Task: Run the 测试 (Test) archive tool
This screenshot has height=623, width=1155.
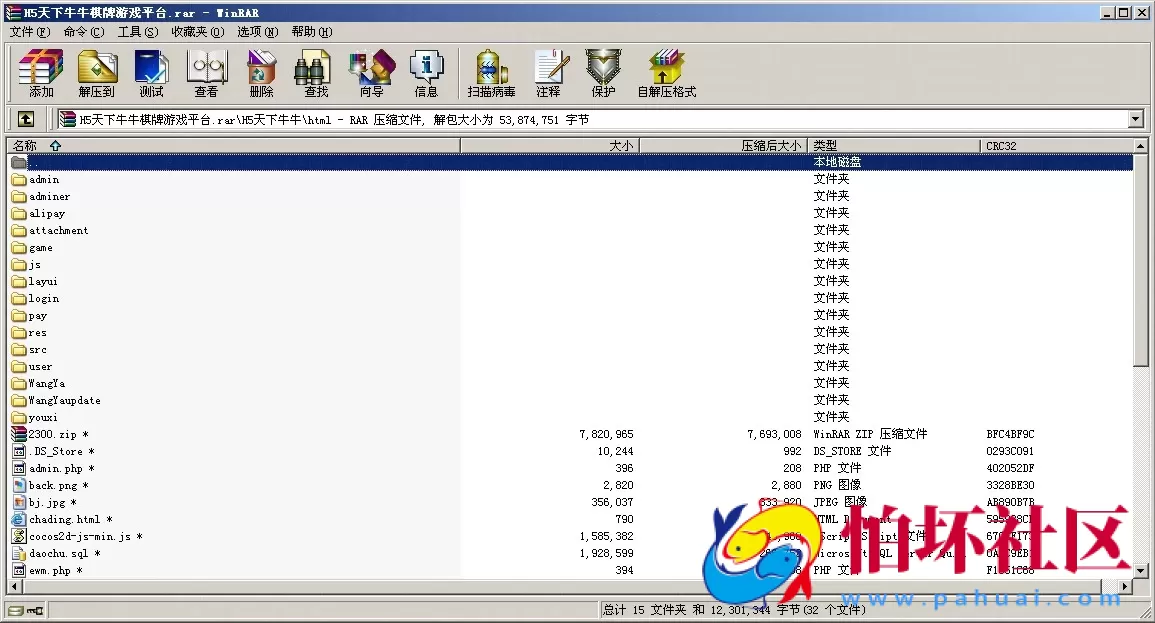Action: tap(151, 74)
